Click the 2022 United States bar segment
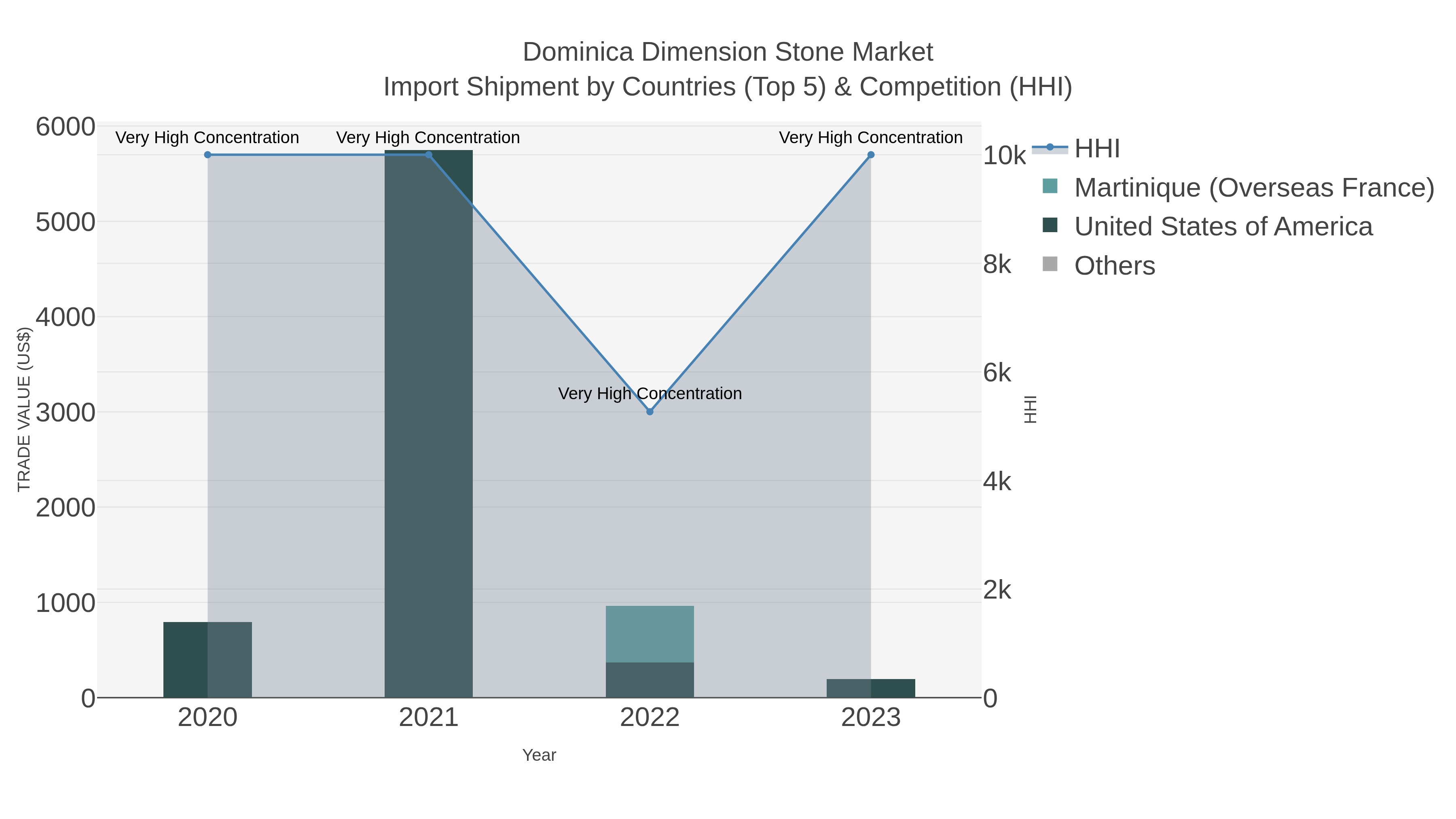This screenshot has height=819, width=1456. click(650, 680)
